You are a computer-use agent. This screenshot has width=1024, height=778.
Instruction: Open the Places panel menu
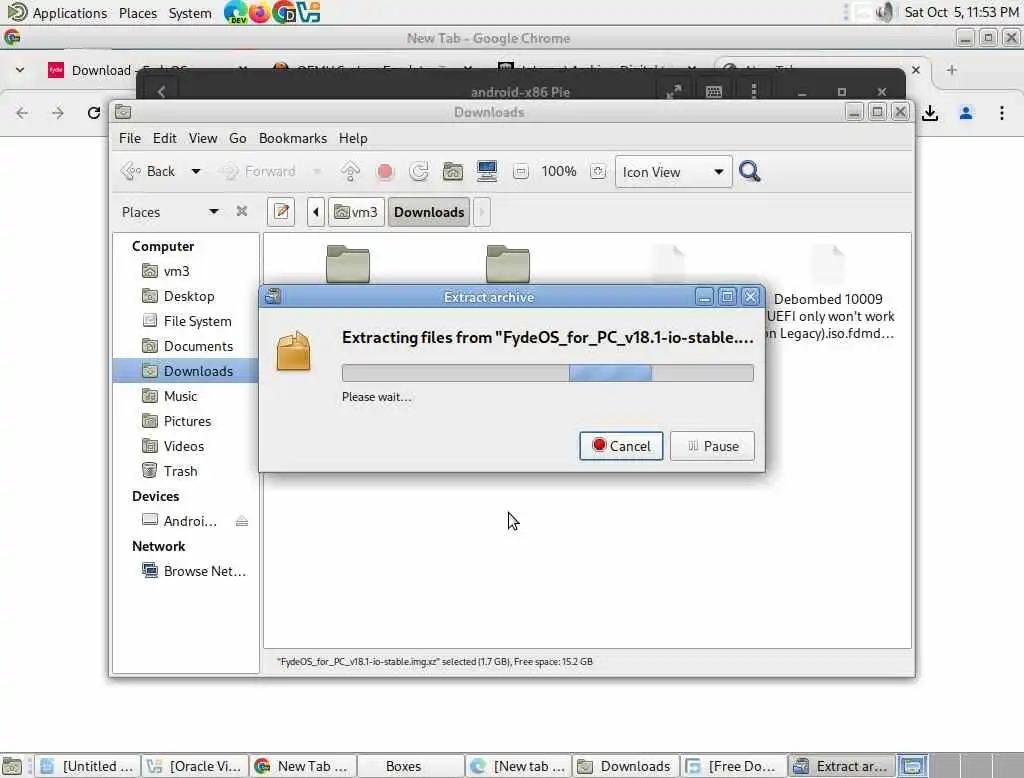tap(138, 13)
